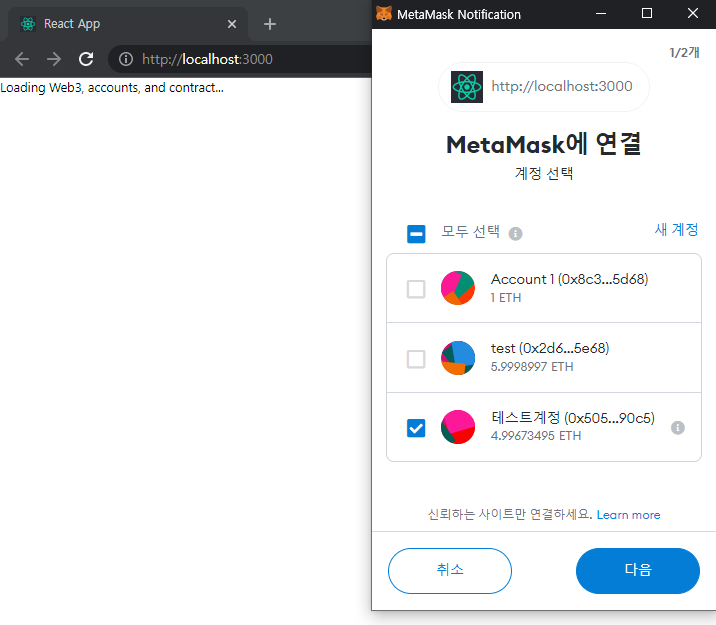The image size is (716, 625).
Task: Maximize the MetaMask Notification window
Action: pos(647,14)
